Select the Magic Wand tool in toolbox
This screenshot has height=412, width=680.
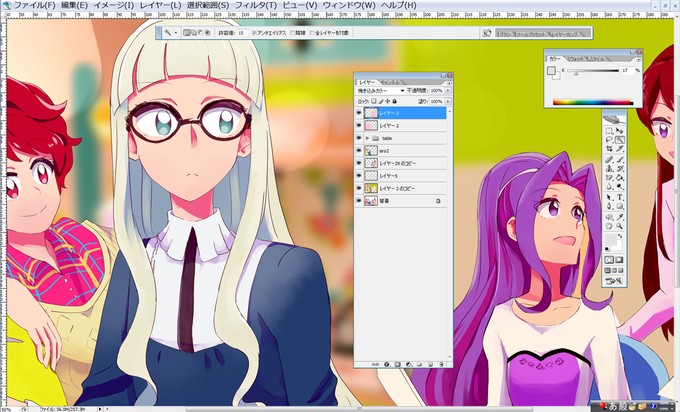tap(620, 140)
